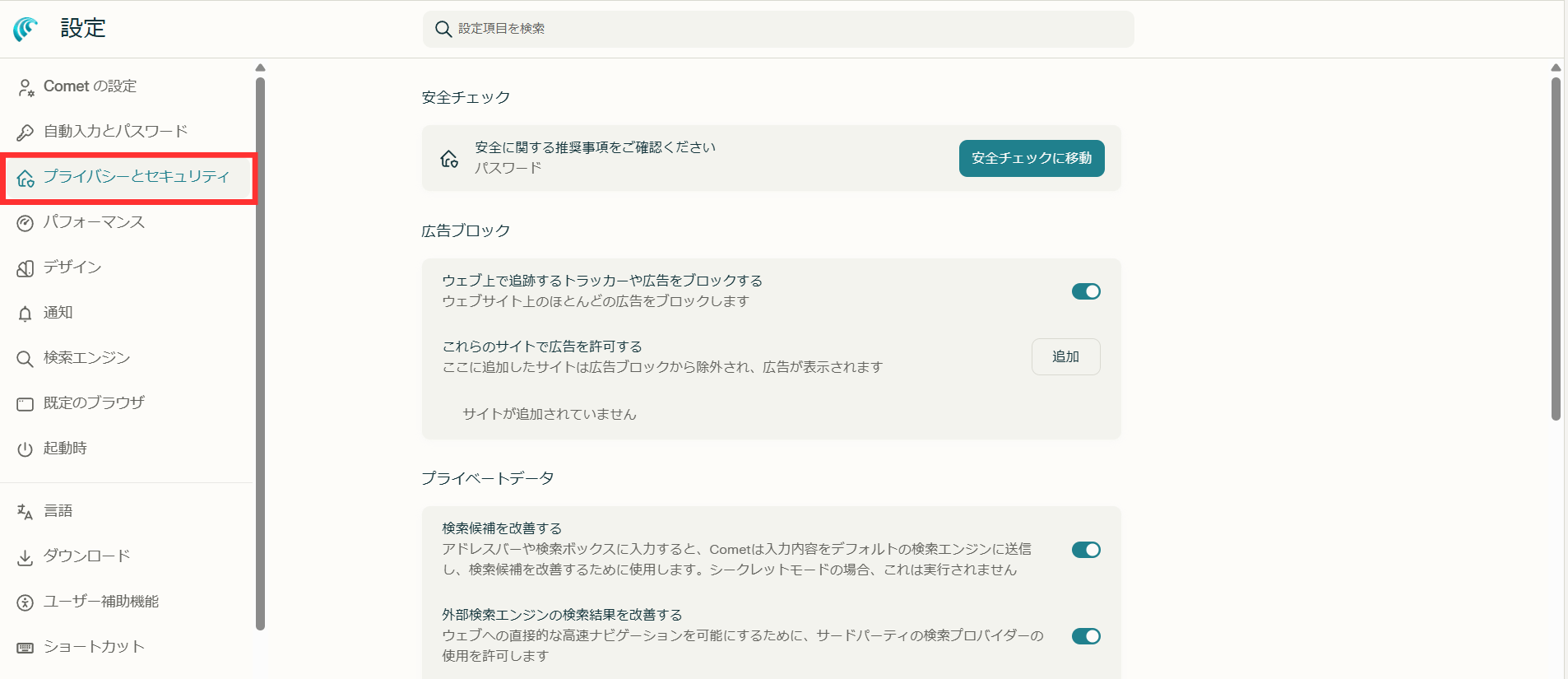Click the download icon beside ダウンロード
Screen dimensions: 1568x679
tap(26, 557)
